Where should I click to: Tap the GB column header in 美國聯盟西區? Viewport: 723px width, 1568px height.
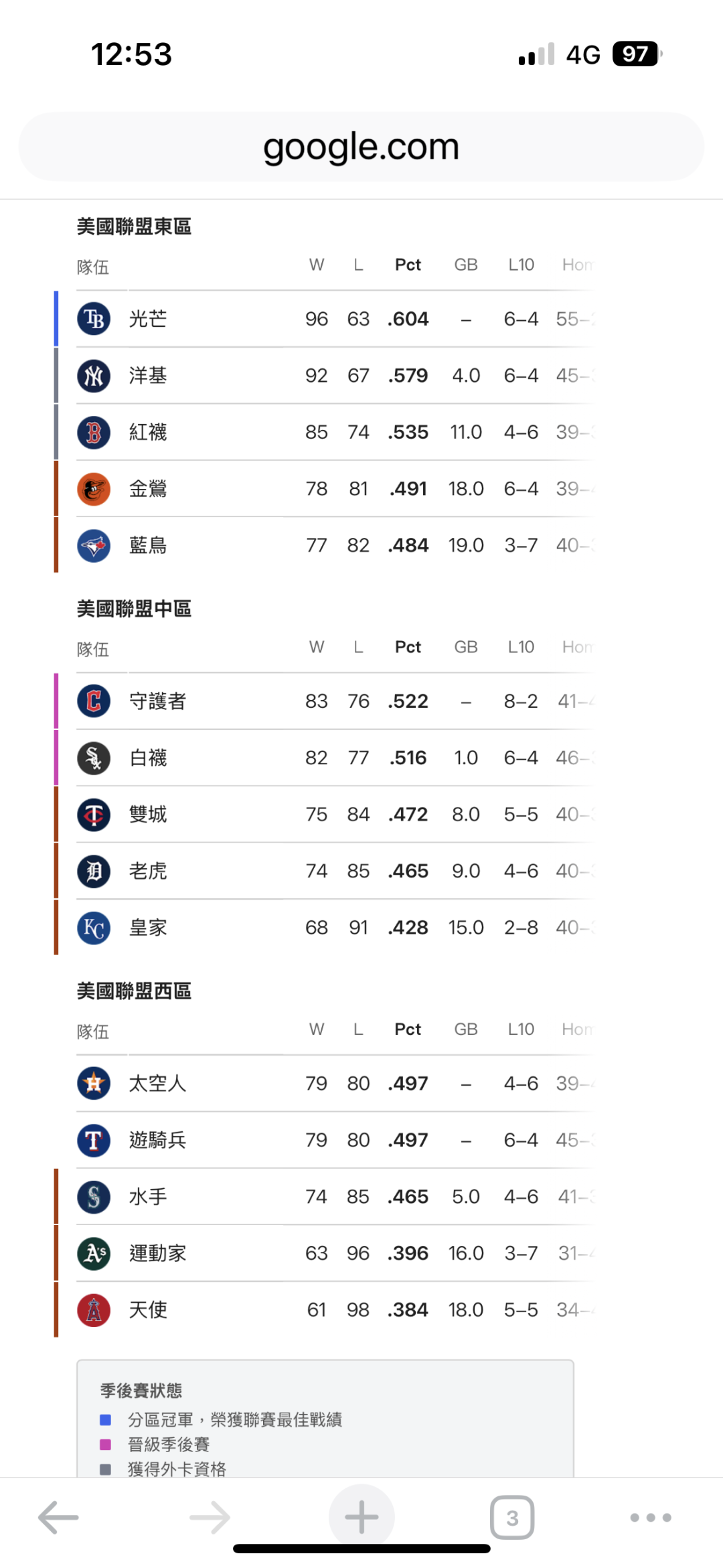click(x=466, y=1029)
